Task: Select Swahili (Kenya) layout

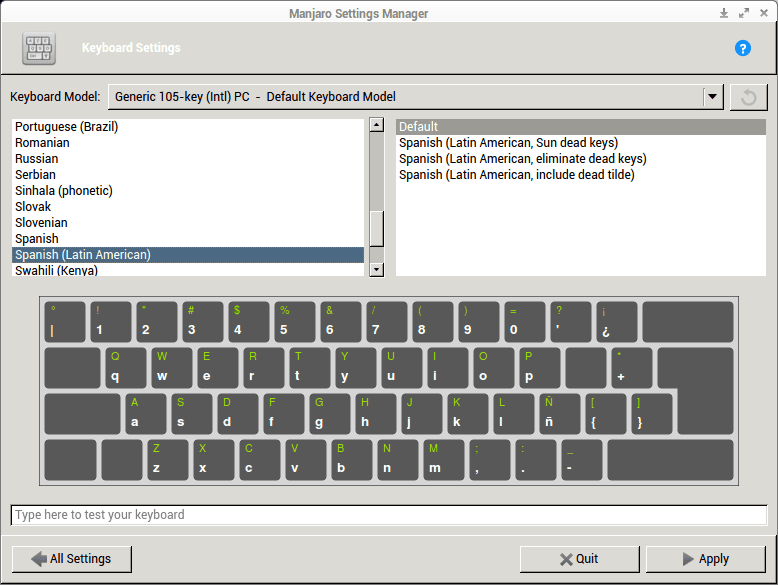Action: click(188, 270)
